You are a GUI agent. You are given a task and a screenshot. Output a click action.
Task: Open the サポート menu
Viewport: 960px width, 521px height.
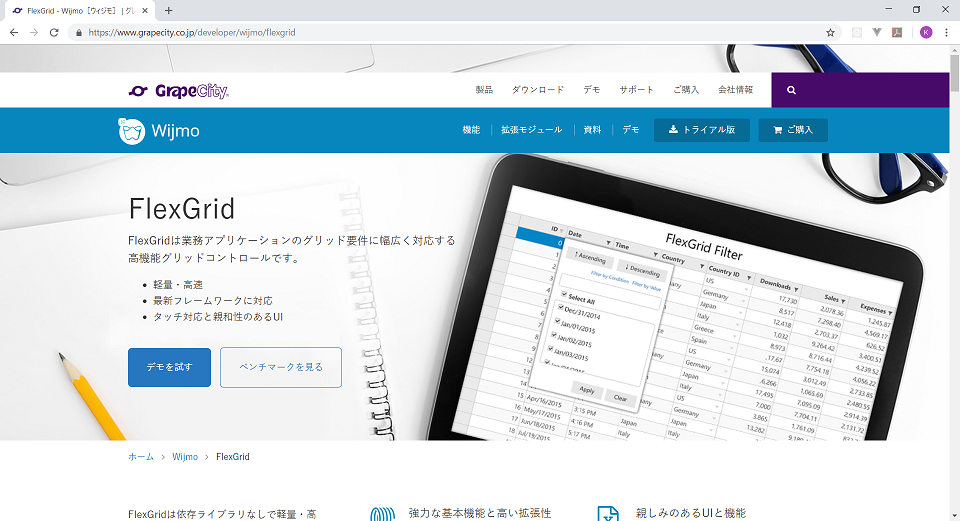coord(636,90)
